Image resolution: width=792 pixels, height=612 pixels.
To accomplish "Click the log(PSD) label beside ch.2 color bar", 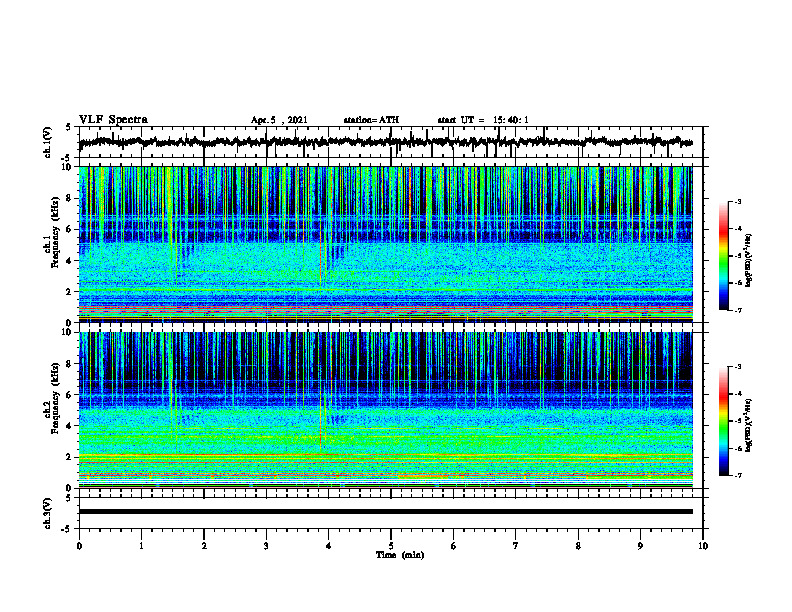I will (x=749, y=425).
